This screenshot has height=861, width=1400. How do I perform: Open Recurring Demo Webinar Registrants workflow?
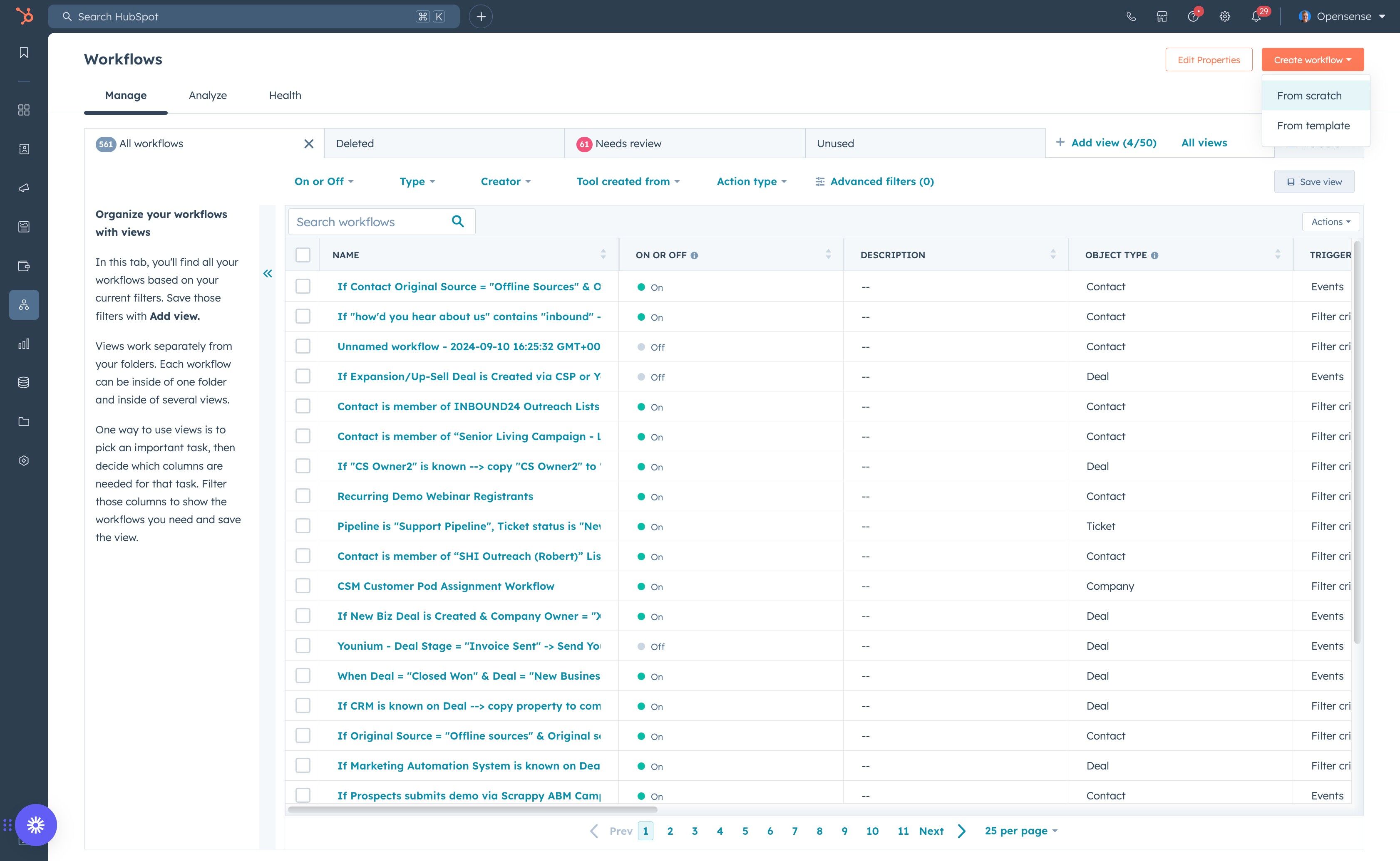click(x=435, y=496)
